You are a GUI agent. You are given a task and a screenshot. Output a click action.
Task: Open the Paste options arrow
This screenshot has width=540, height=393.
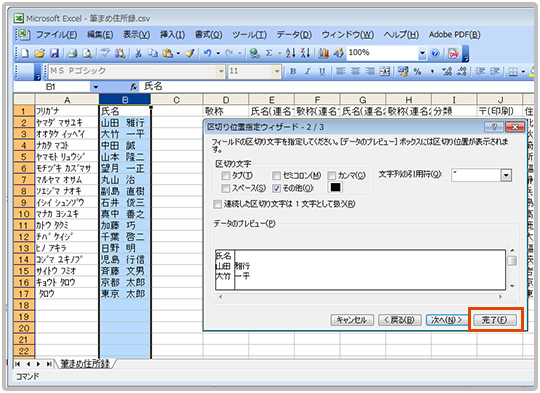[x=178, y=53]
